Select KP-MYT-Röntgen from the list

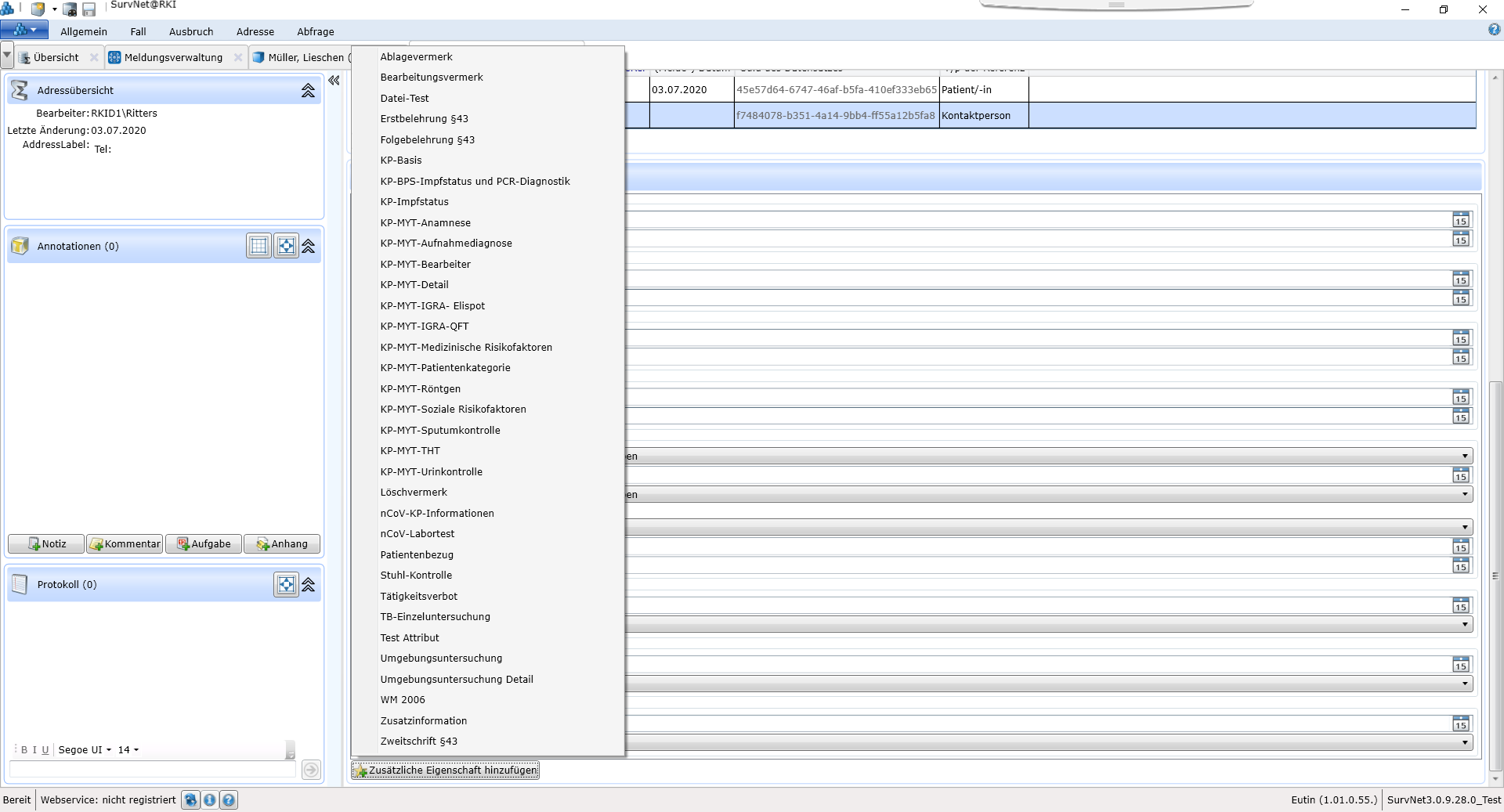point(420,388)
